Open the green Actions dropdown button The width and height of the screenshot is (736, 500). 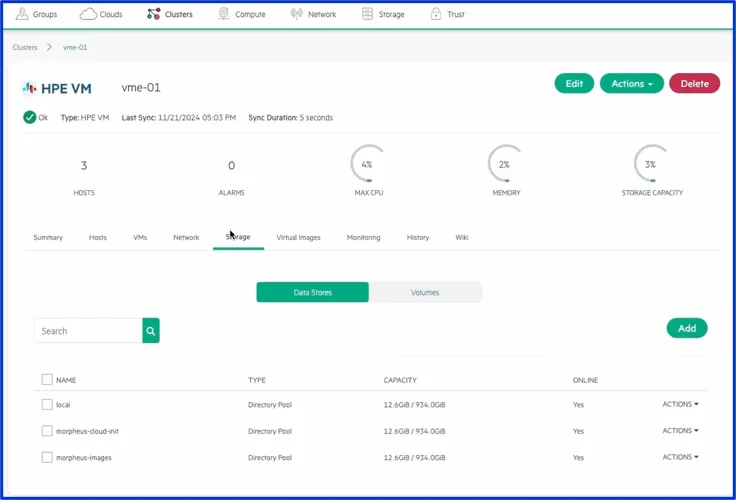tap(632, 84)
